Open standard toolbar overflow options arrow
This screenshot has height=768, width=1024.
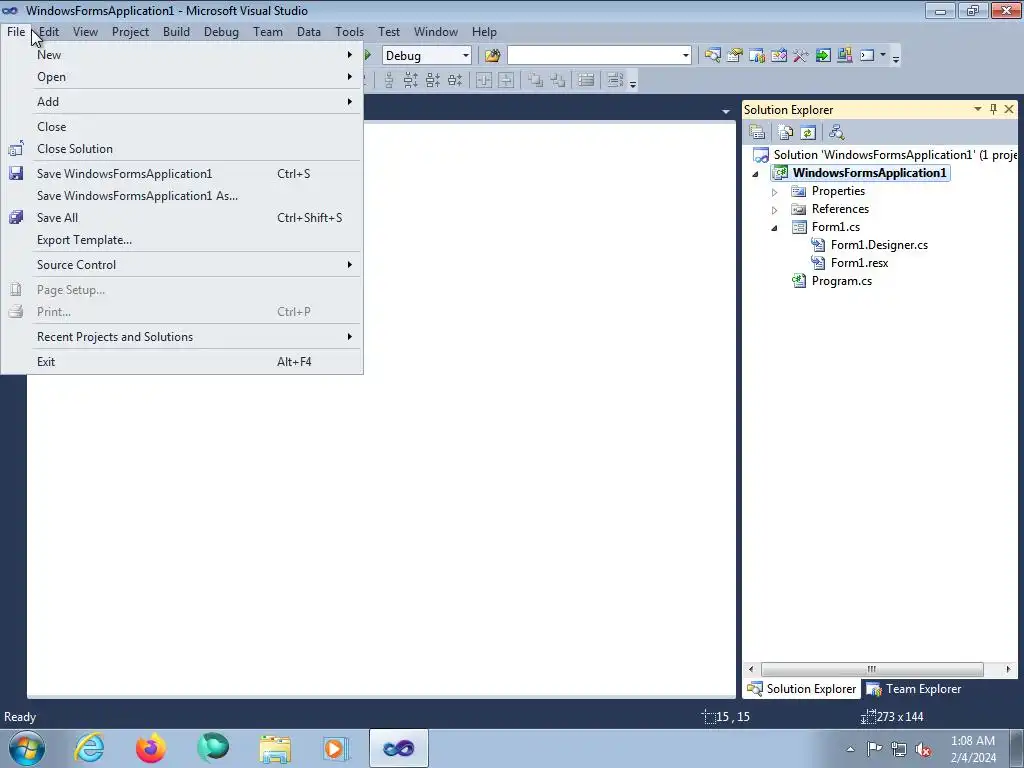click(895, 58)
